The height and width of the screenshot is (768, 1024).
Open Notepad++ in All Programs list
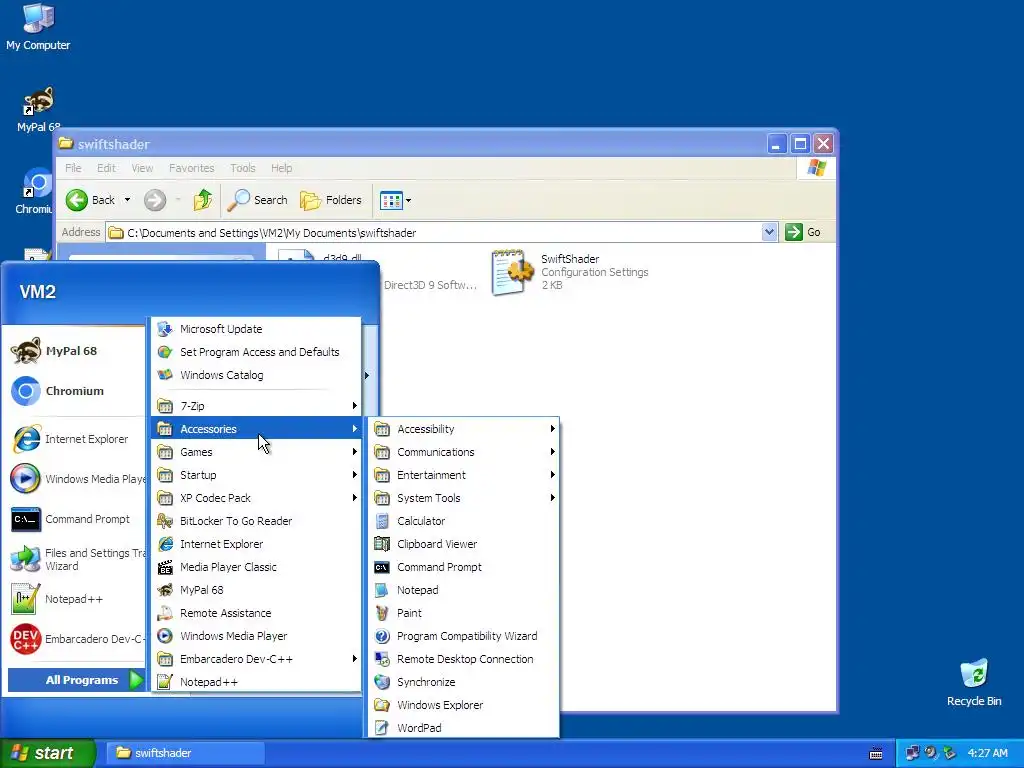pos(256,682)
